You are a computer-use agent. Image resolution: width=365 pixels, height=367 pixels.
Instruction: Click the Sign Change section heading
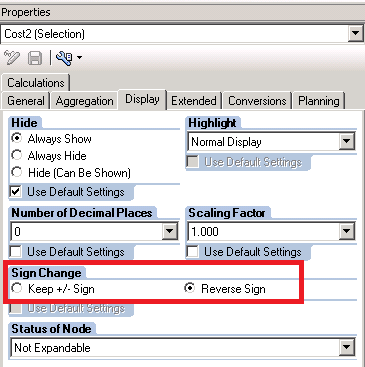pos(46,273)
